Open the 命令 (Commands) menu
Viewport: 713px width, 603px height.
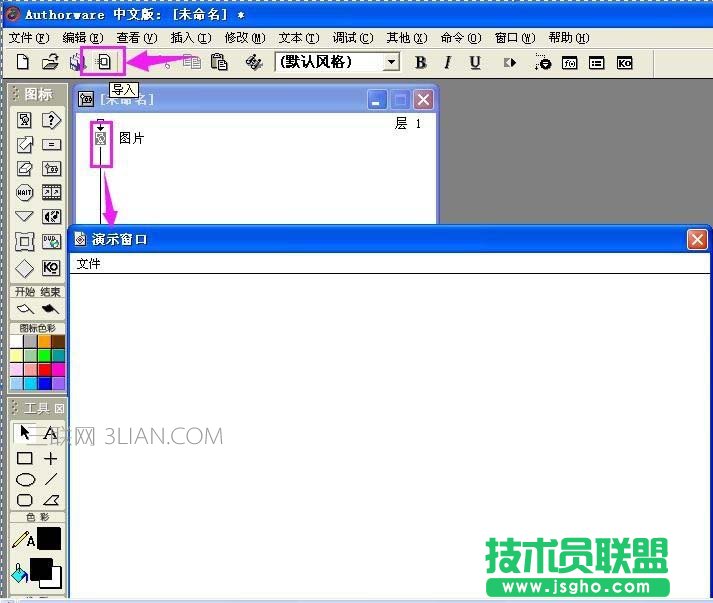pyautogui.click(x=461, y=38)
